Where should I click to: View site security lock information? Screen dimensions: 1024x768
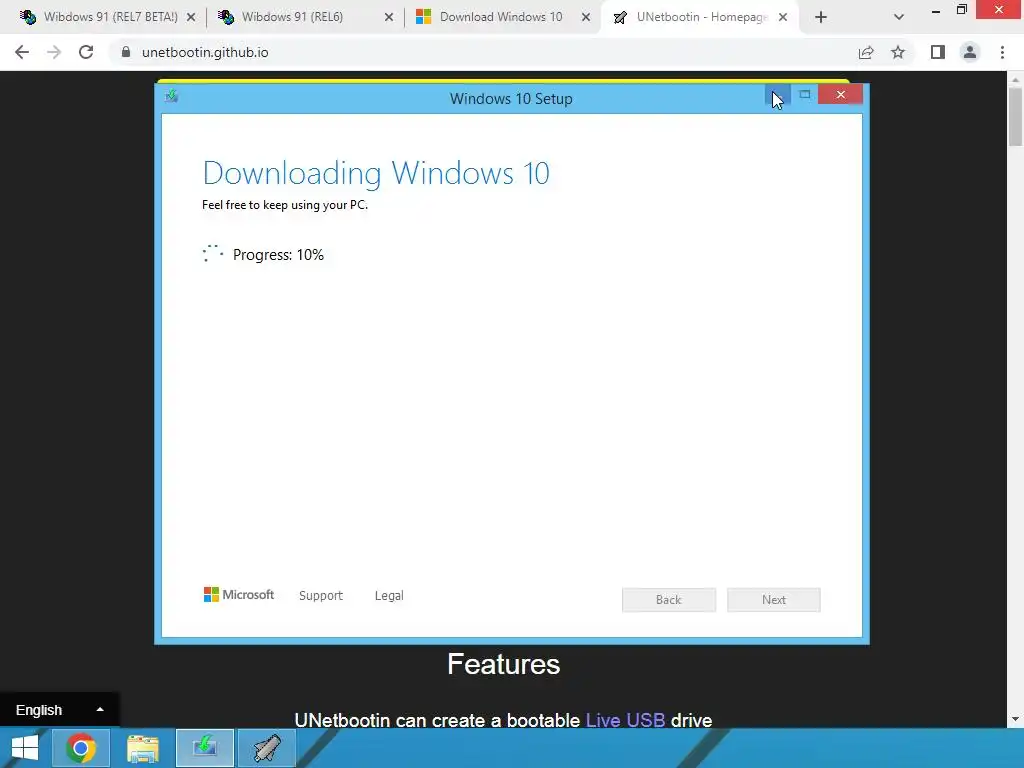click(126, 52)
